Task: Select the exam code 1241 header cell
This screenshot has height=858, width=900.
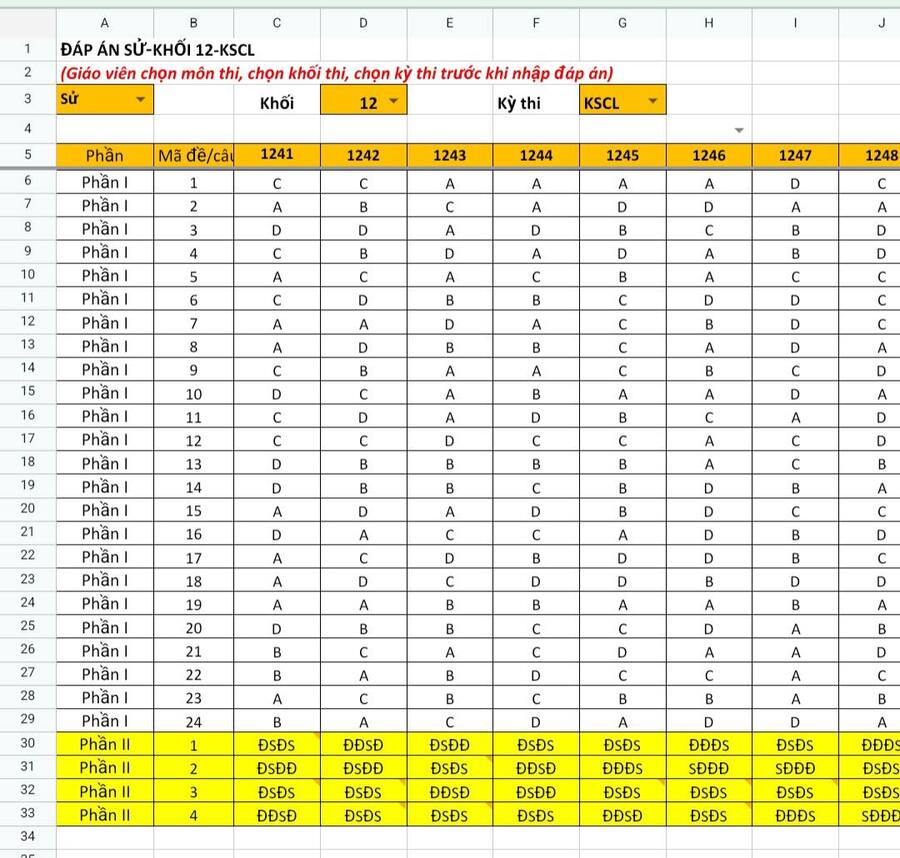Action: pos(277,154)
